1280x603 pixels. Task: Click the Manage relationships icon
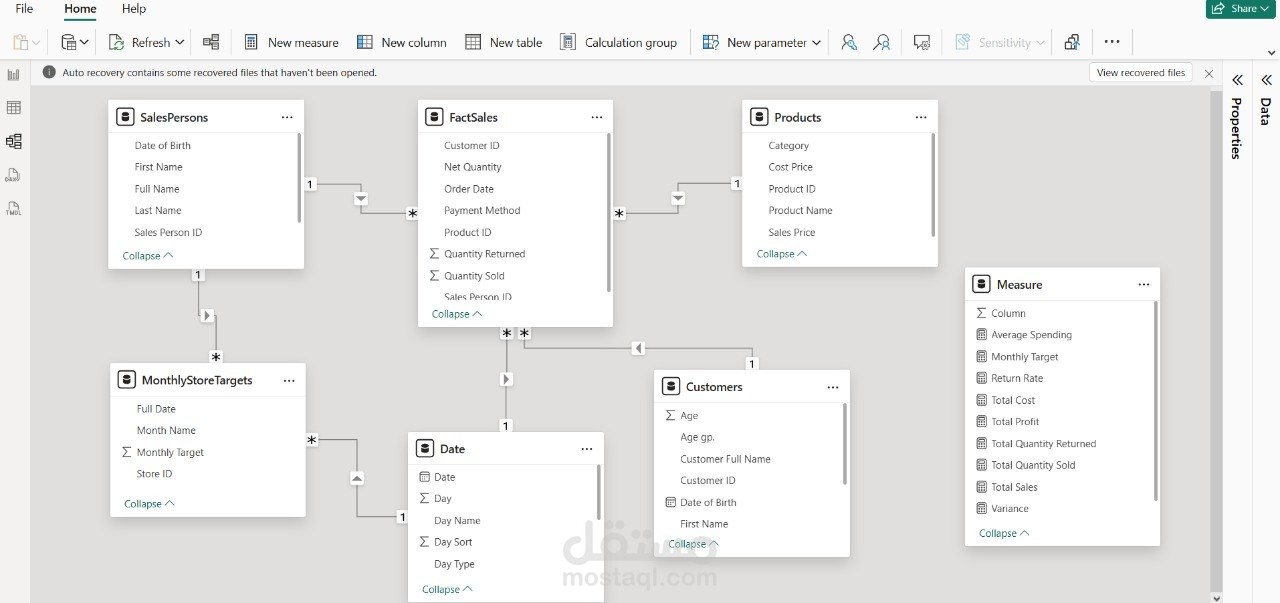(x=211, y=42)
